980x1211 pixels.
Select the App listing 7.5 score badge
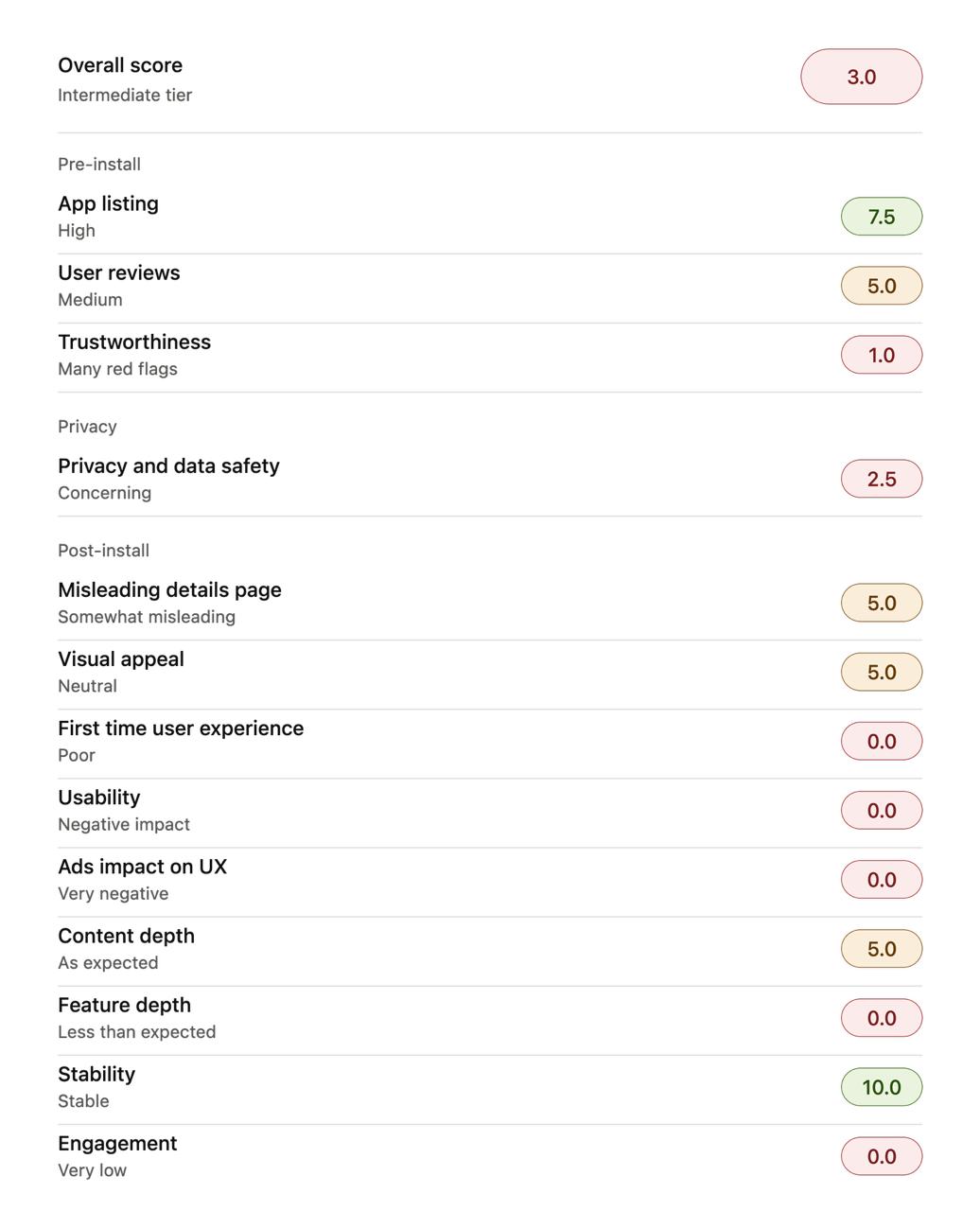pos(882,217)
